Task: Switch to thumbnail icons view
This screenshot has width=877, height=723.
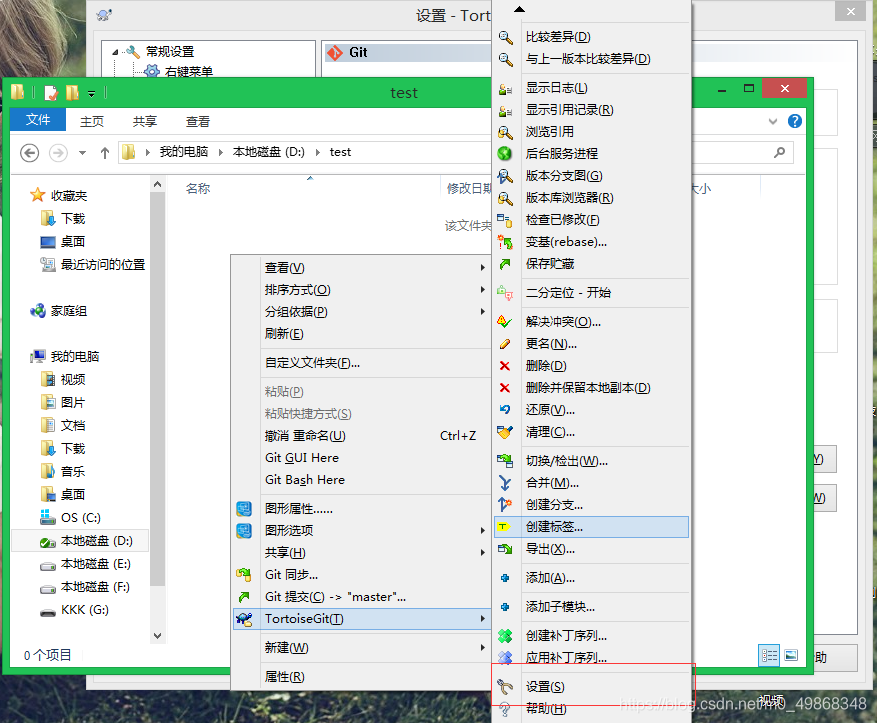Action: (x=790, y=655)
